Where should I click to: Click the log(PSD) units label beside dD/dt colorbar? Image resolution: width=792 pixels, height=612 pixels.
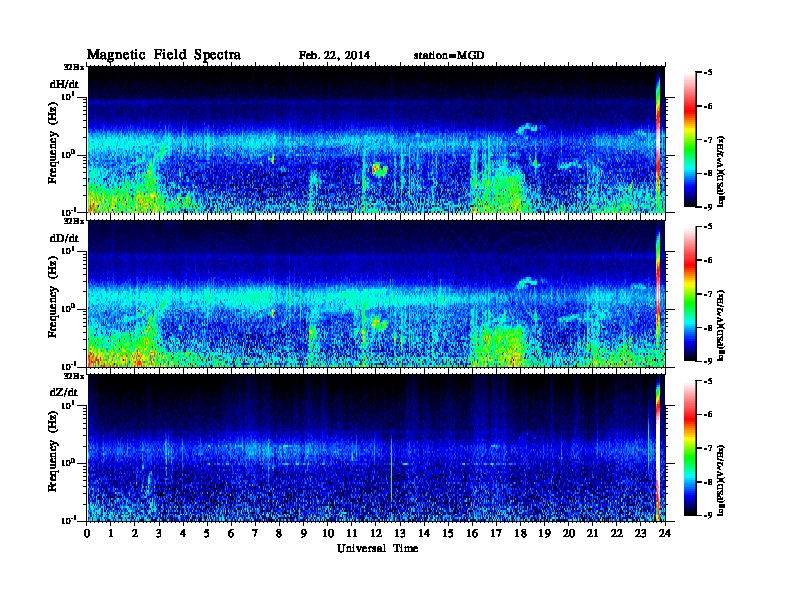(721, 325)
